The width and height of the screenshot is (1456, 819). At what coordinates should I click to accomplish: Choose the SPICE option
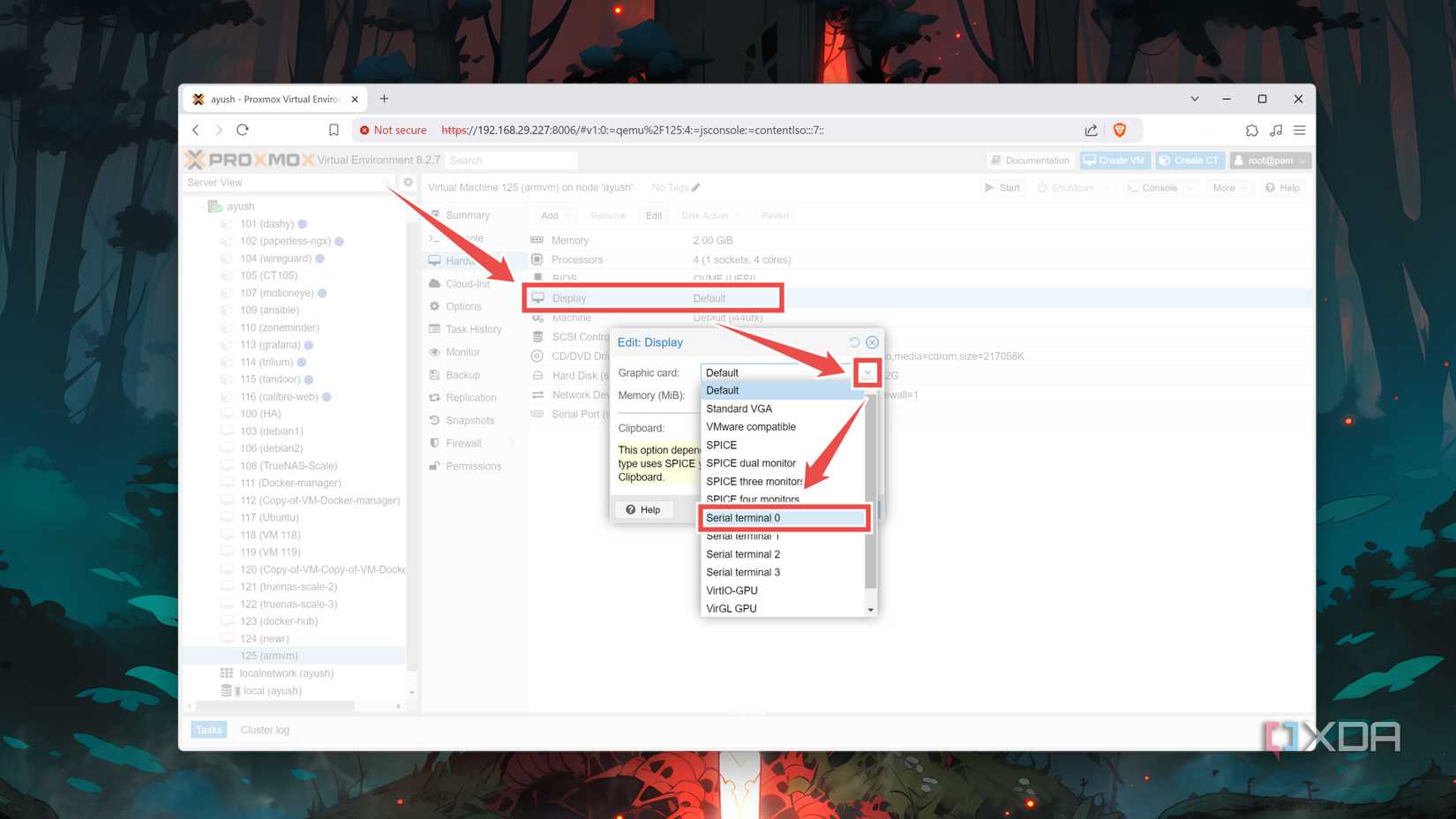782,445
